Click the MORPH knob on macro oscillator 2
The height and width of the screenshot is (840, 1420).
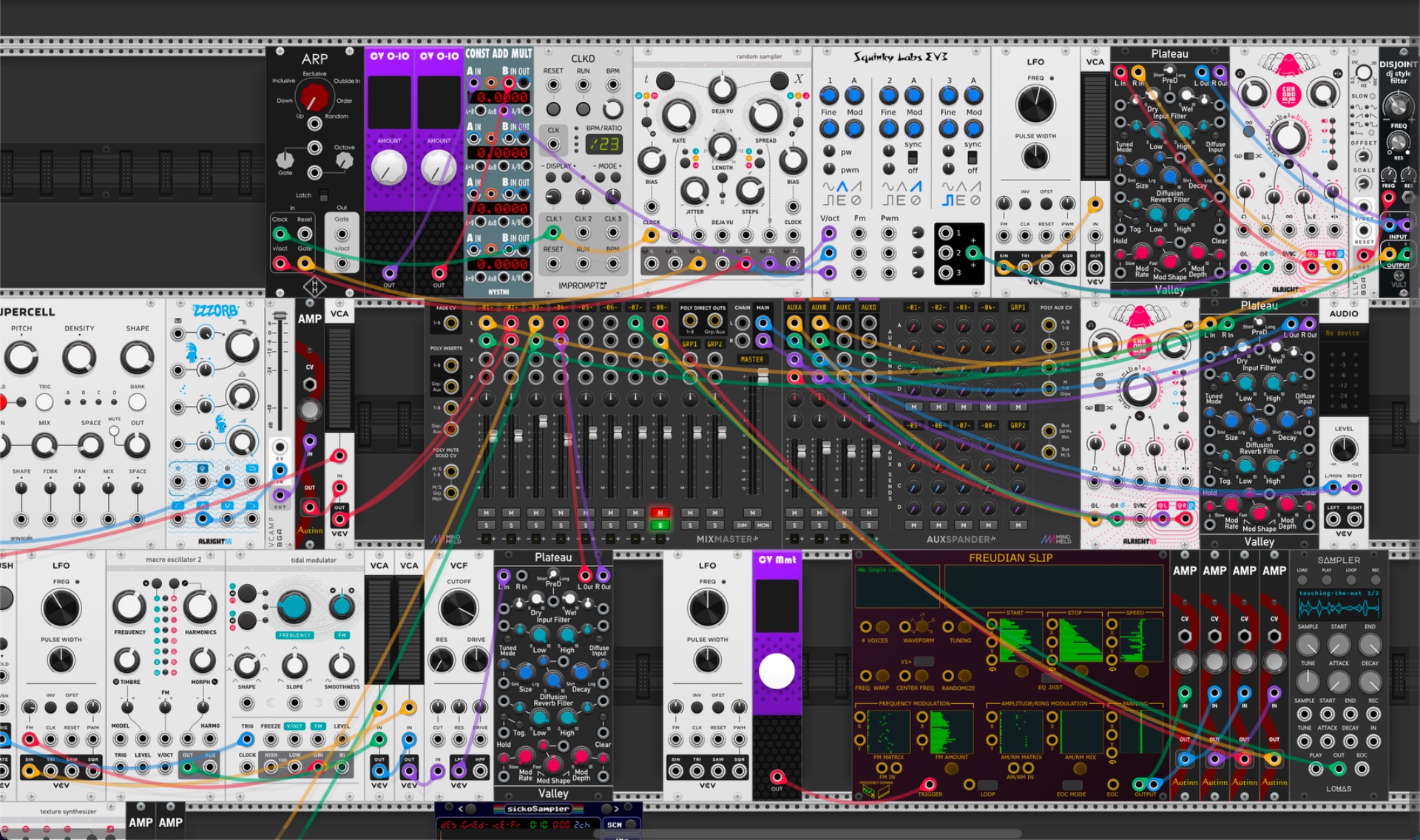[x=202, y=660]
